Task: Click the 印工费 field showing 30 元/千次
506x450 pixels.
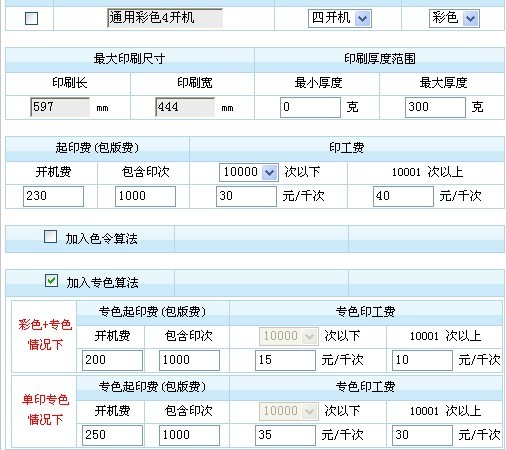Action: click(x=246, y=196)
